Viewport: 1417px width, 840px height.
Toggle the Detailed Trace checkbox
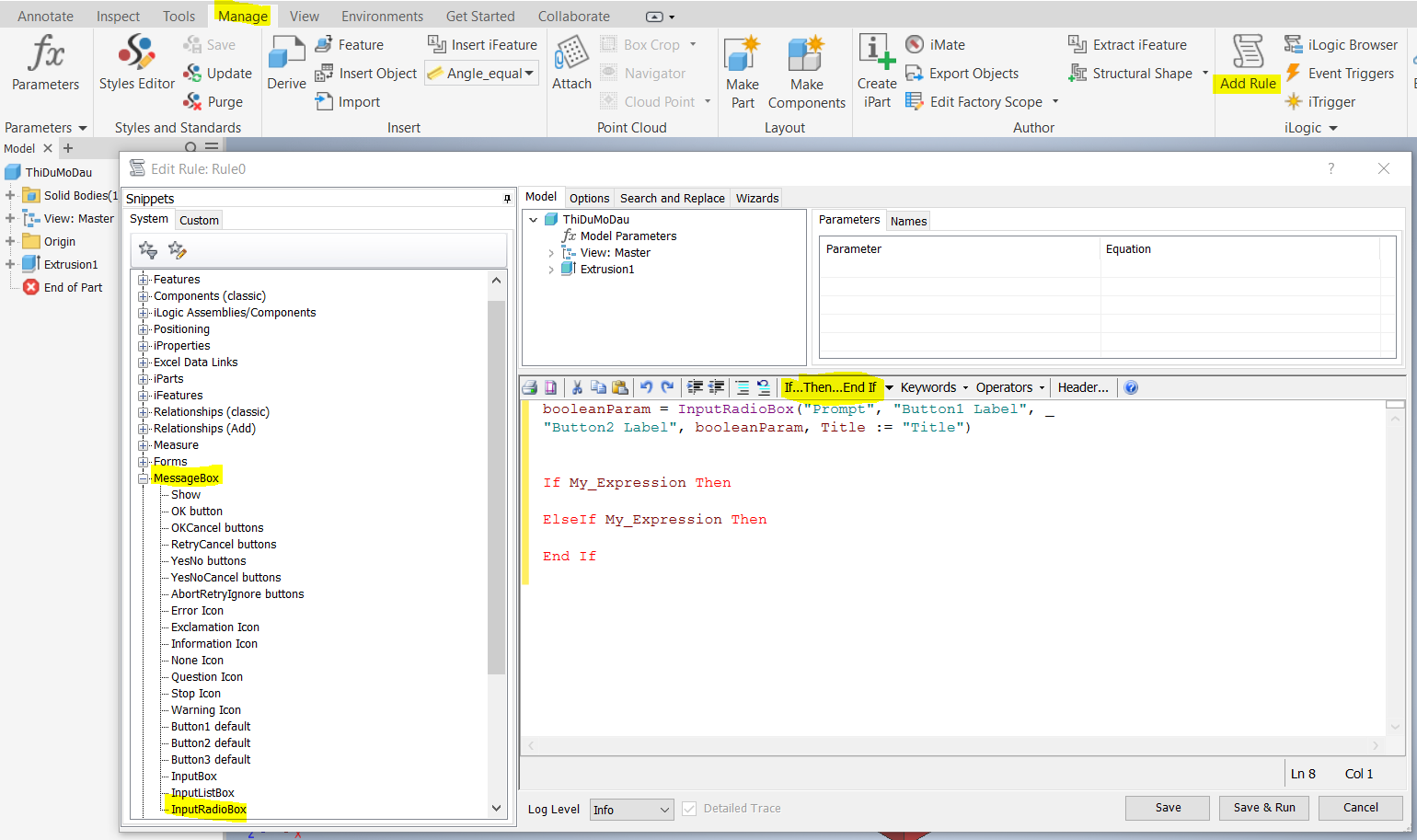pyautogui.click(x=689, y=809)
